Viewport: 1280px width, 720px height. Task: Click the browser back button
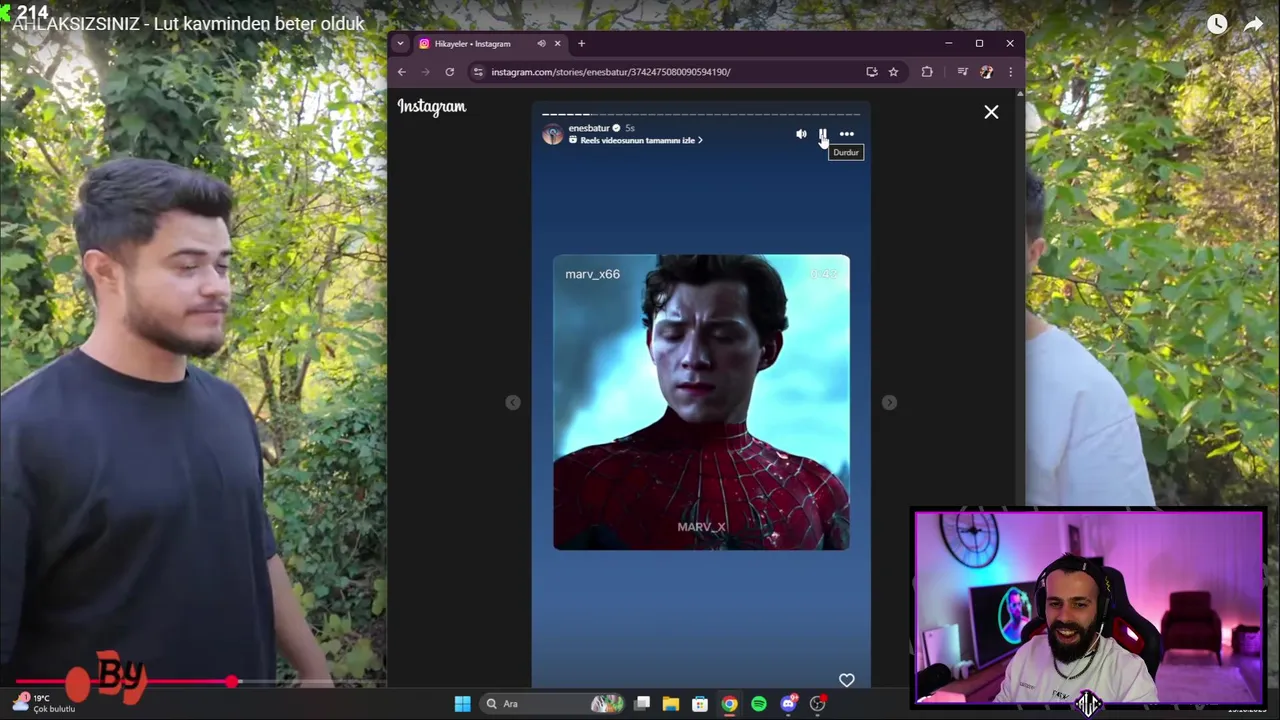(402, 72)
